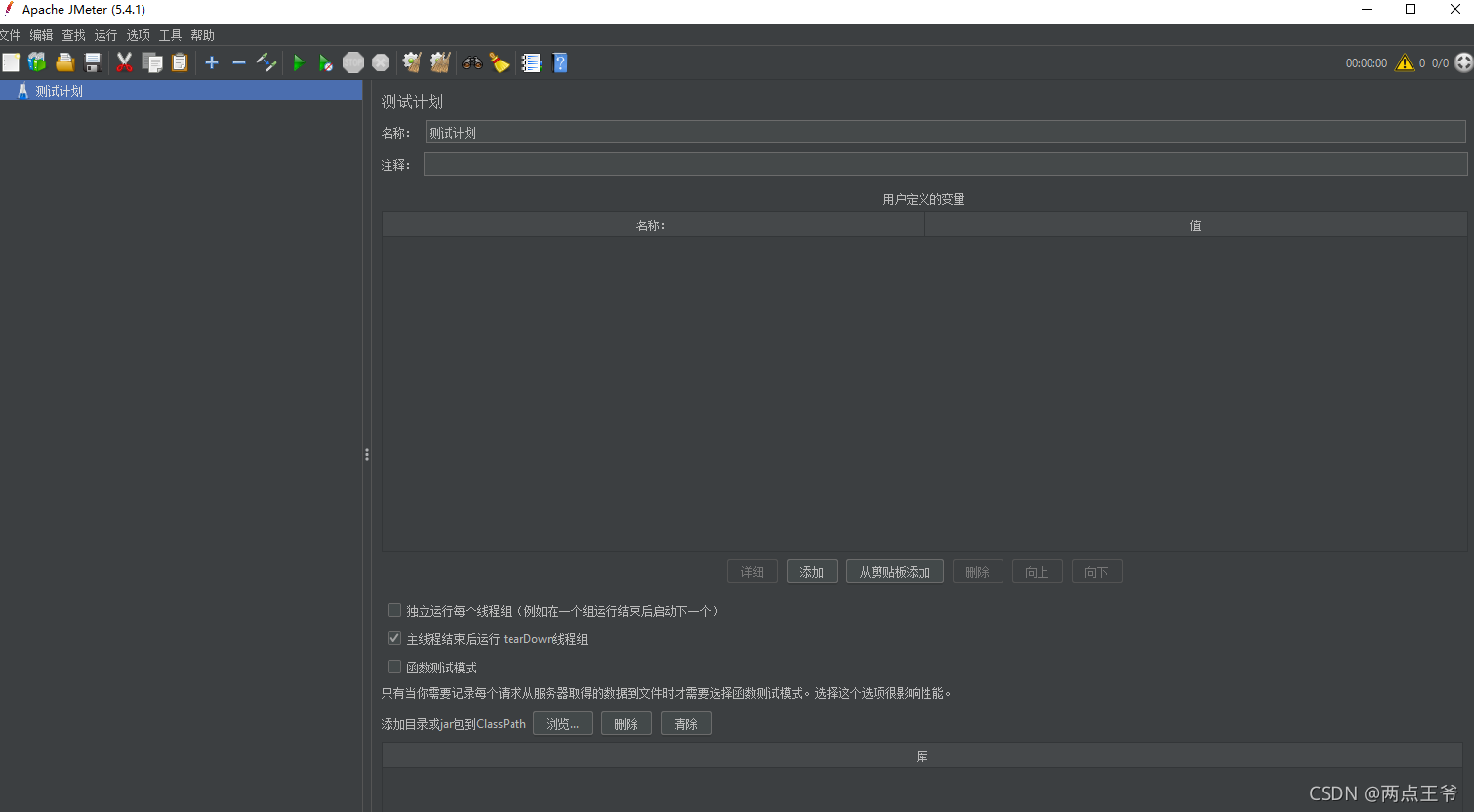Create a new test plan file
Image resolution: width=1474 pixels, height=812 pixels.
tap(11, 62)
